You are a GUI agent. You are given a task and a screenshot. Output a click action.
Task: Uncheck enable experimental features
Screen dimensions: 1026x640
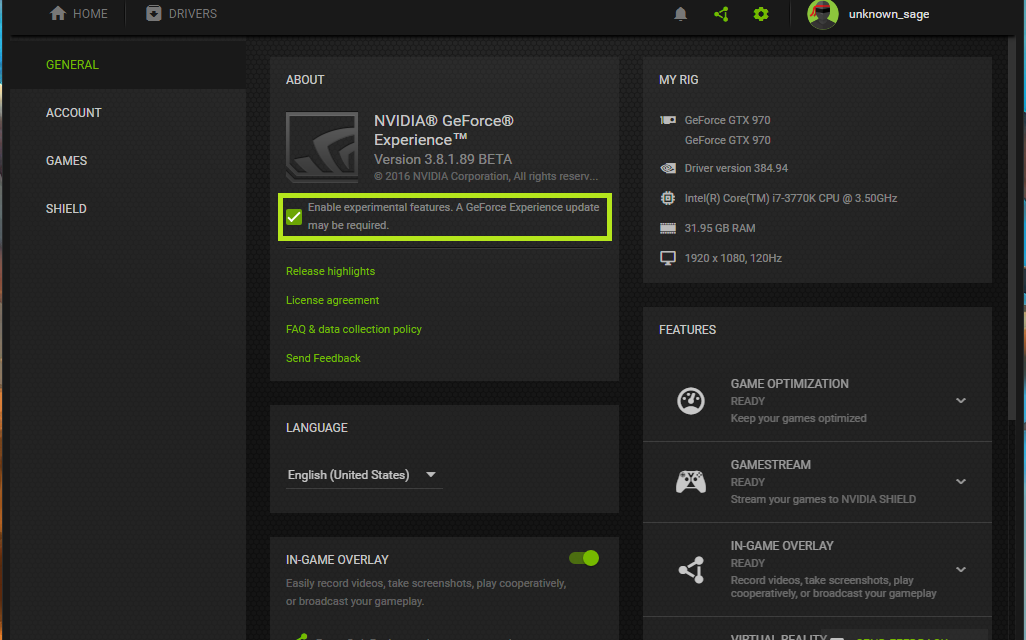point(294,216)
